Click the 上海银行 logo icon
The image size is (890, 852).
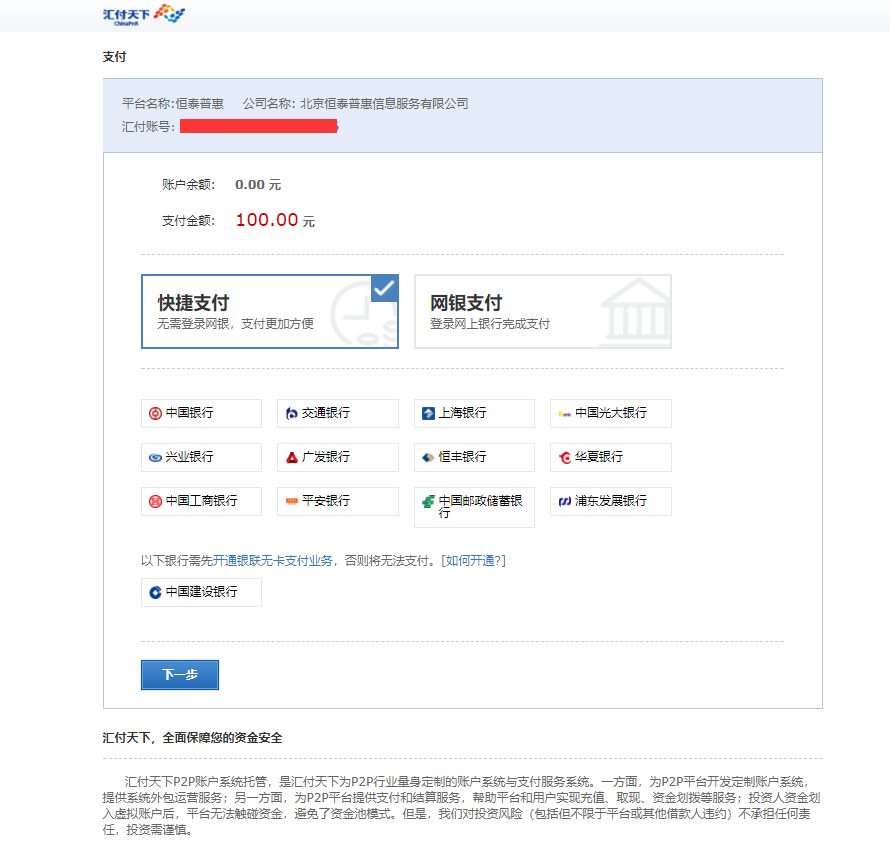[429, 413]
